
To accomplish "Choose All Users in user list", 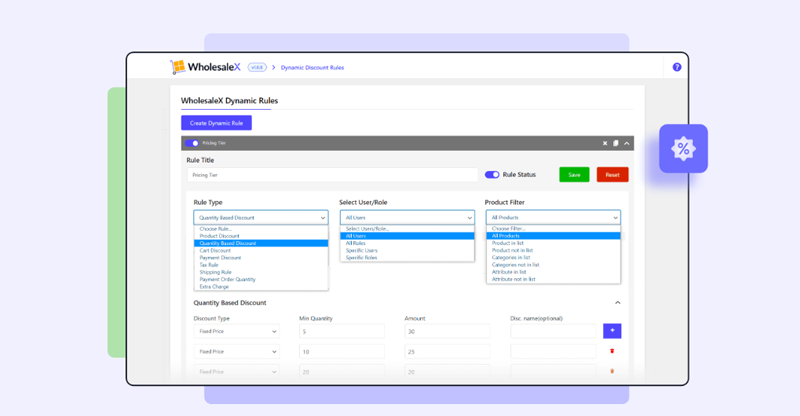I will pos(407,236).
